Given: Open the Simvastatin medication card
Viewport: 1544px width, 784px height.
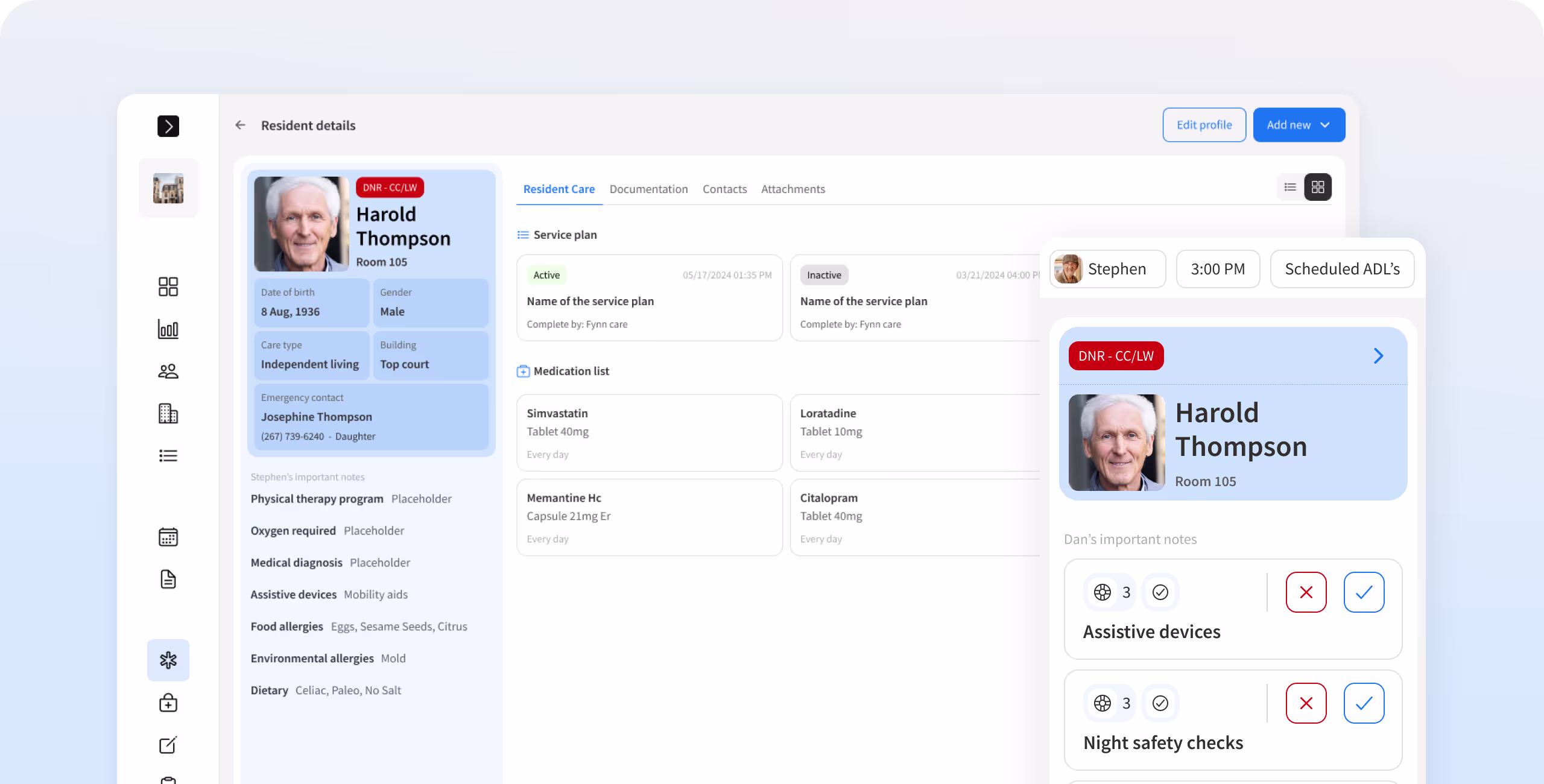Looking at the screenshot, I should (649, 432).
